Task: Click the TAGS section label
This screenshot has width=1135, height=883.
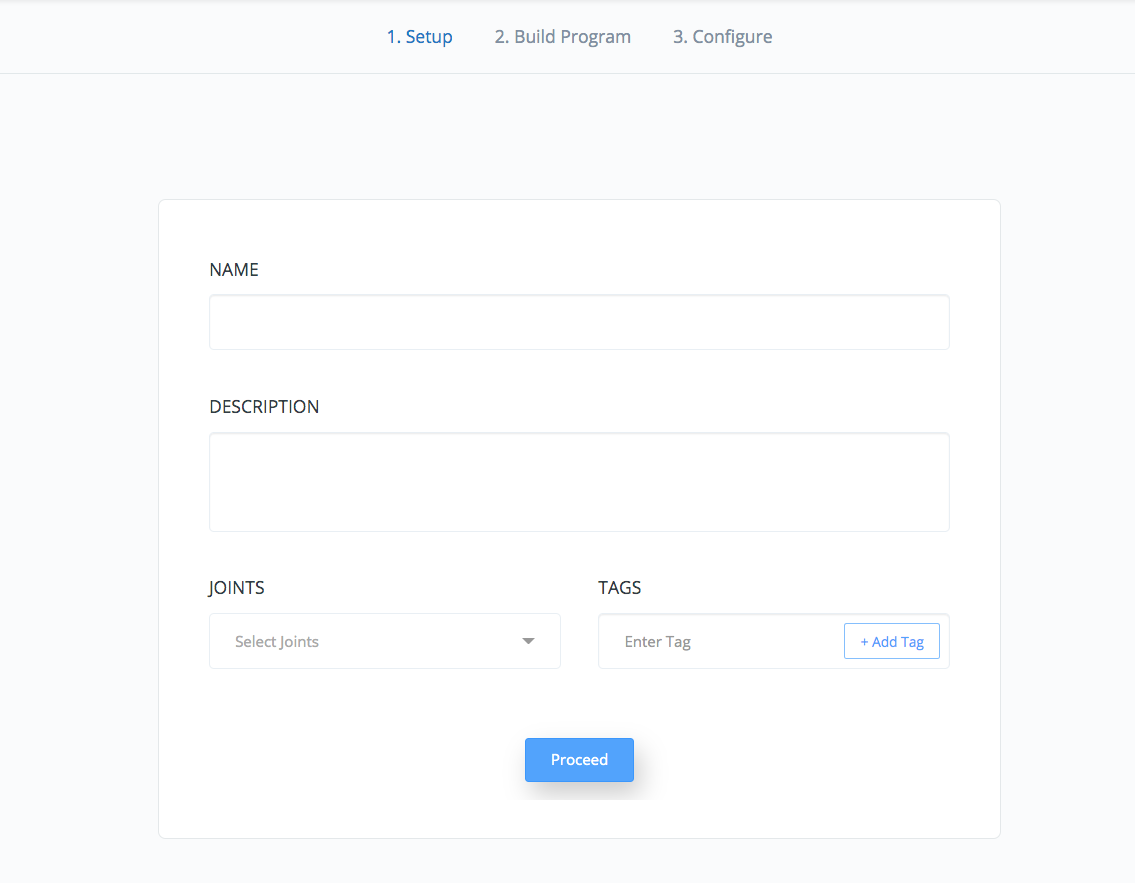Action: point(619,588)
